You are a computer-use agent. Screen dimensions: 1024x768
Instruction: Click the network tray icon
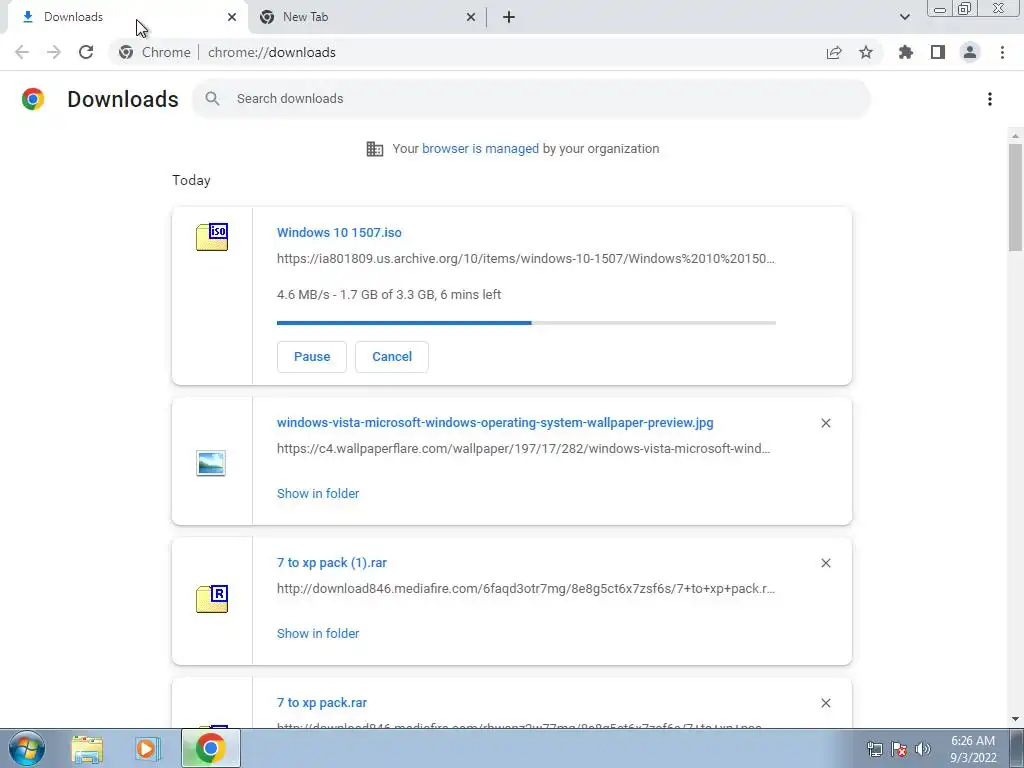pos(874,749)
